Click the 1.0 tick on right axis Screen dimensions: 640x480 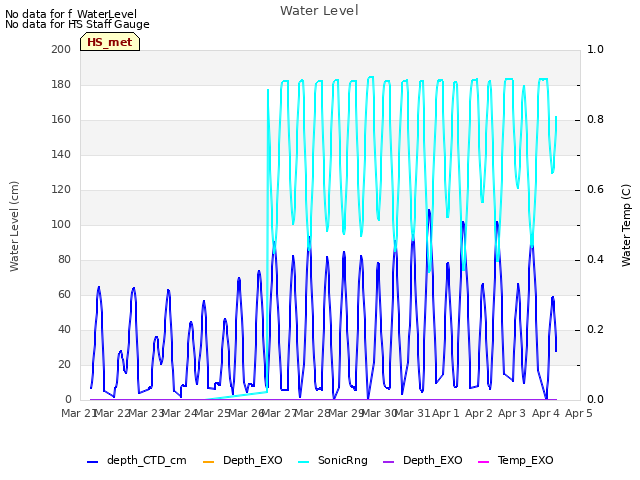coord(595,49)
